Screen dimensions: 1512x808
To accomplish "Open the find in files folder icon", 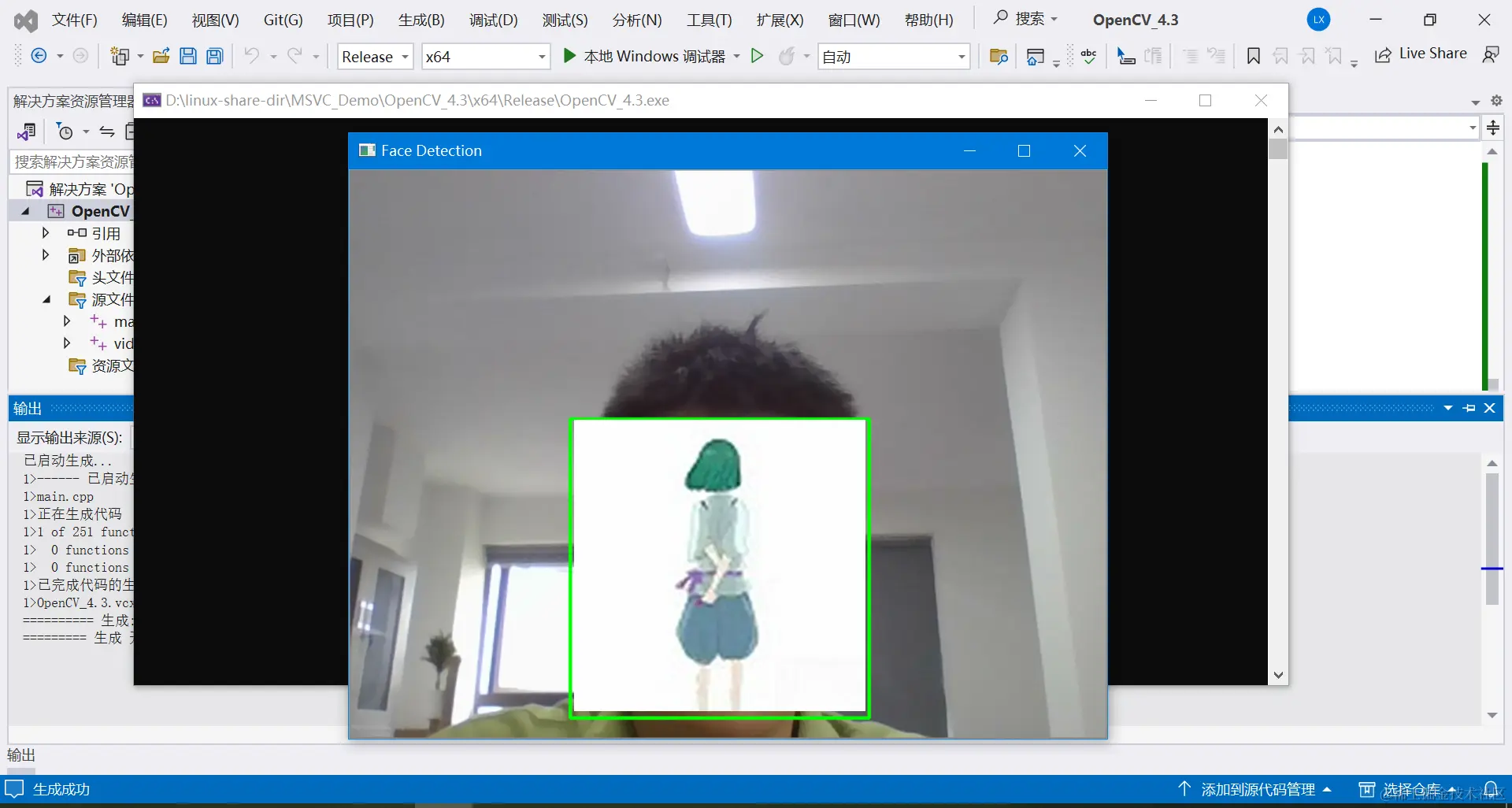I will [x=999, y=56].
